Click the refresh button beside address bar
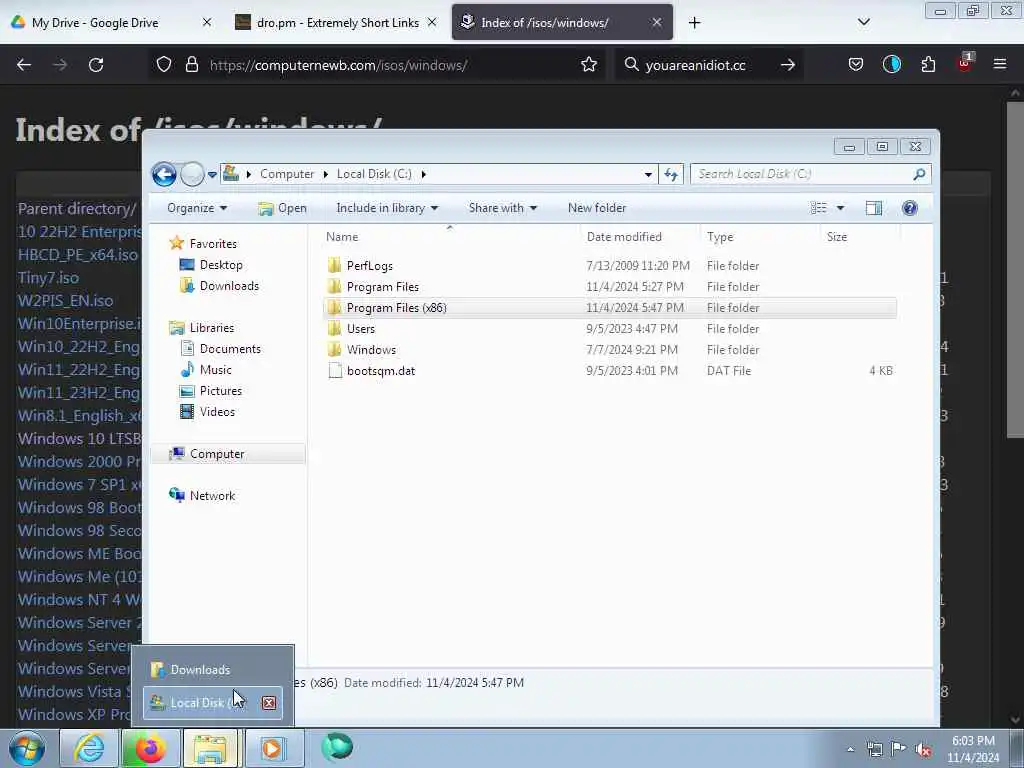Image resolution: width=1024 pixels, height=768 pixels. point(671,174)
